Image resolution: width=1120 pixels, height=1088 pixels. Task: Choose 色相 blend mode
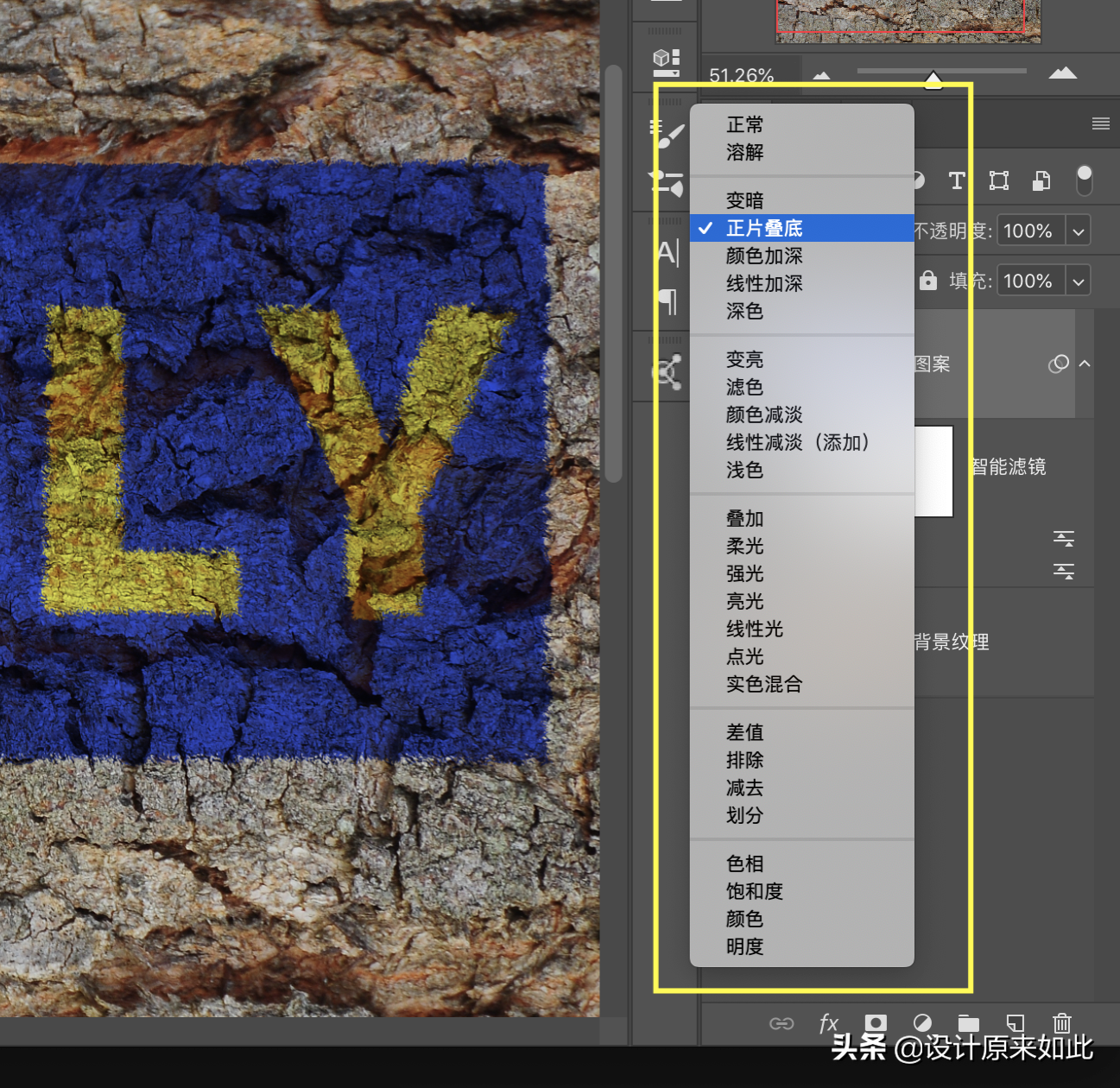tap(801, 863)
